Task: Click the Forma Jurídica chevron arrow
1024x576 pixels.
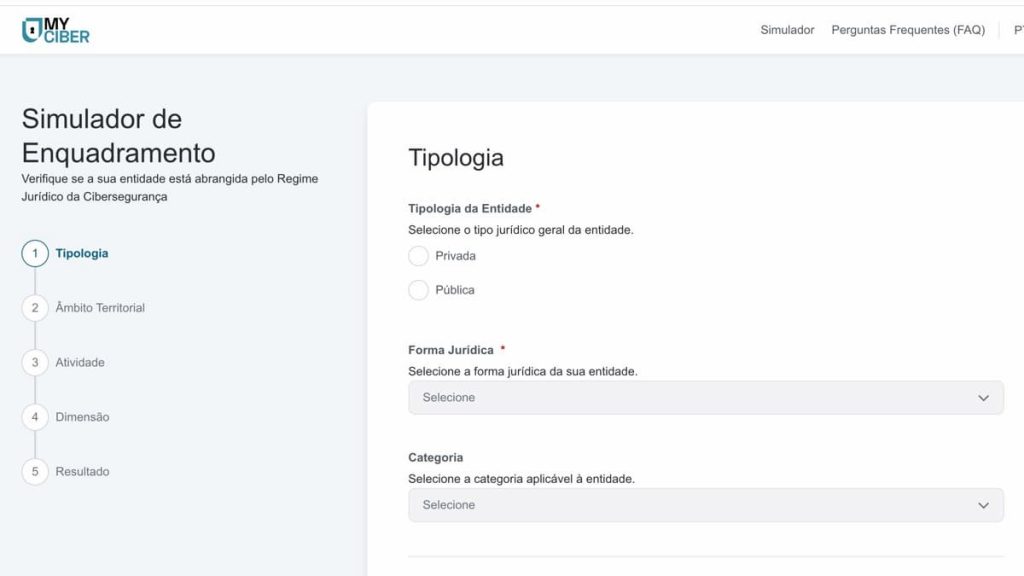Action: click(984, 398)
